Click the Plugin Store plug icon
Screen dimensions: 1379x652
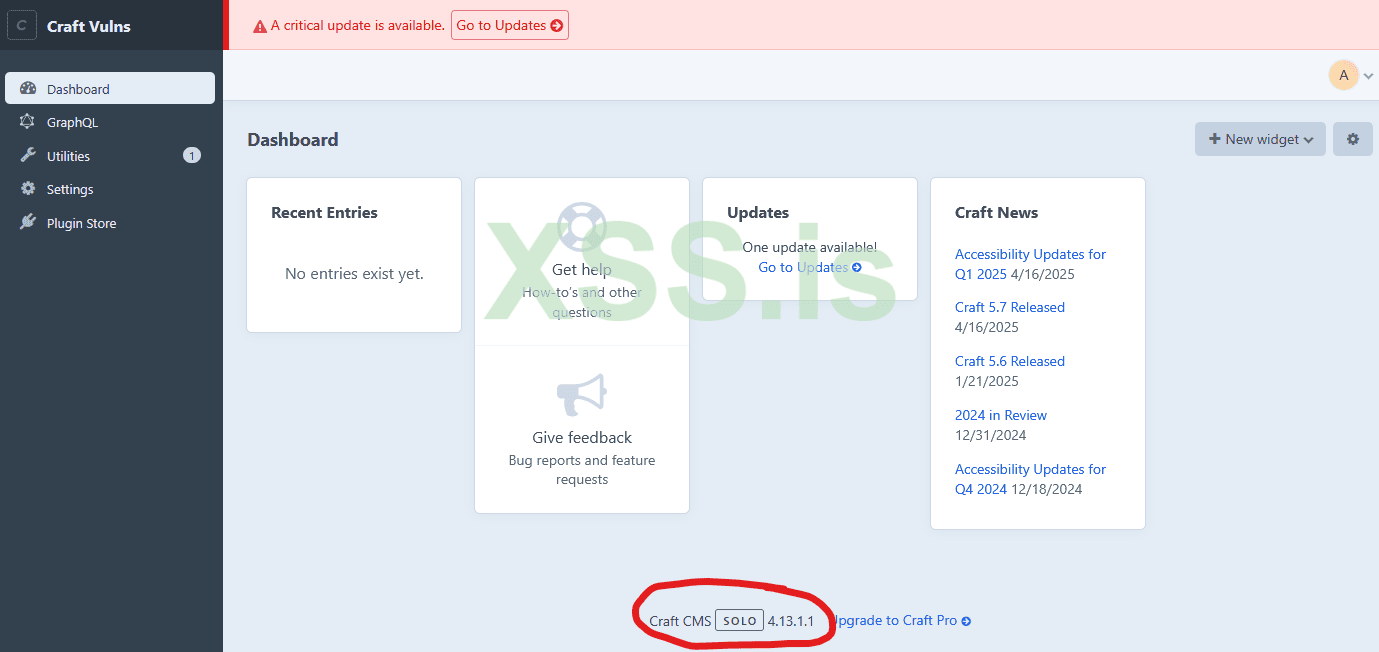click(28, 223)
